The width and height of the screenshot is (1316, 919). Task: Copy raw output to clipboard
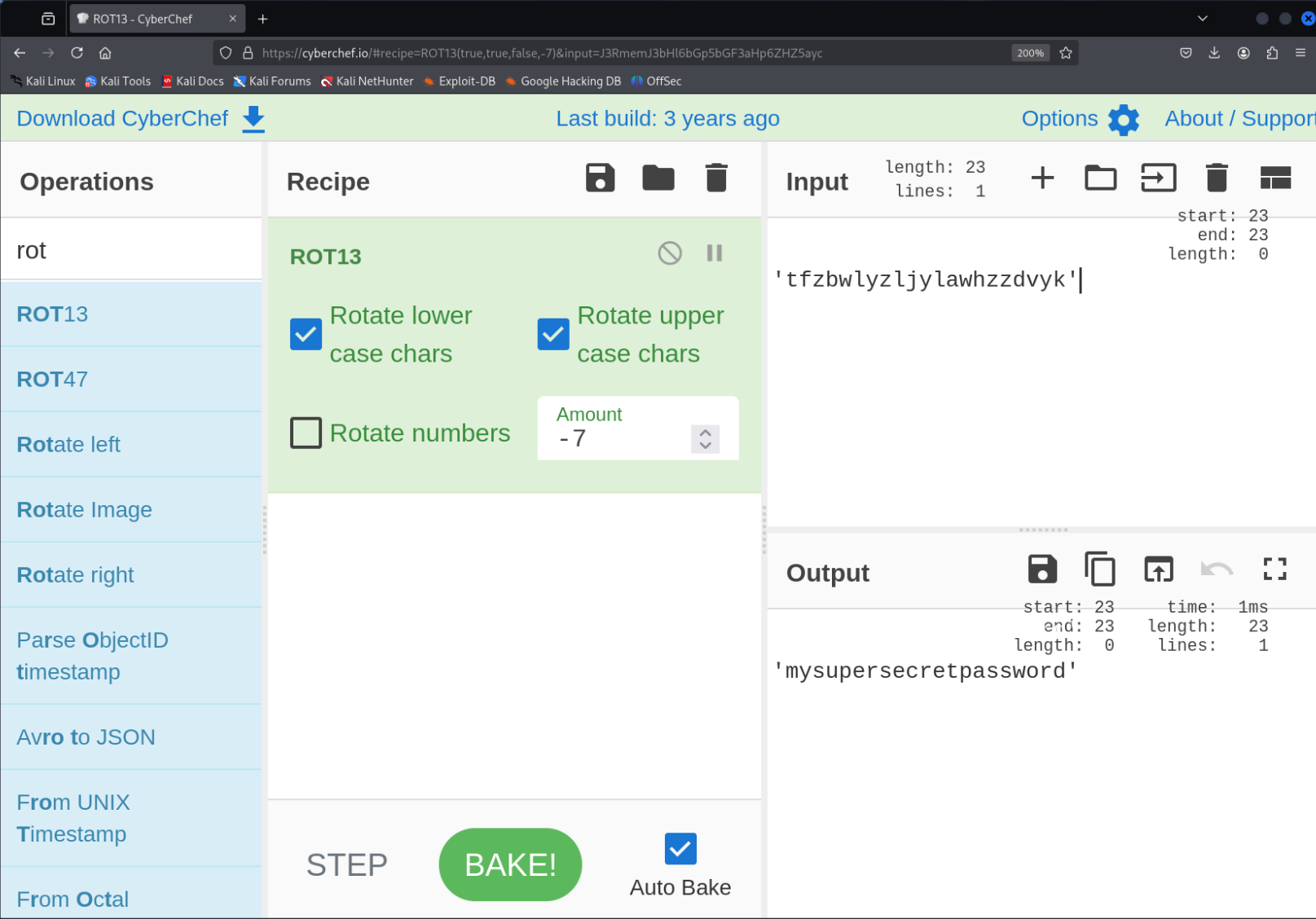click(x=1100, y=569)
